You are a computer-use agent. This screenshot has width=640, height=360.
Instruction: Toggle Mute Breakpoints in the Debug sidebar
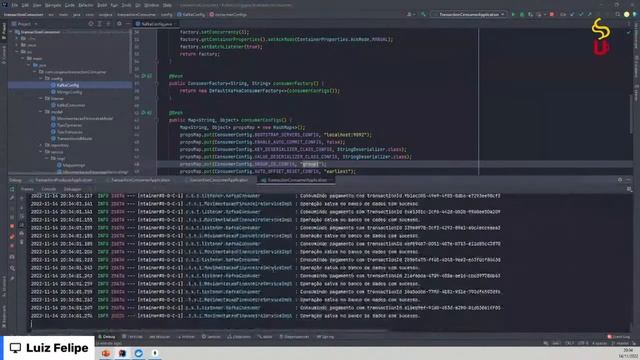[12, 246]
